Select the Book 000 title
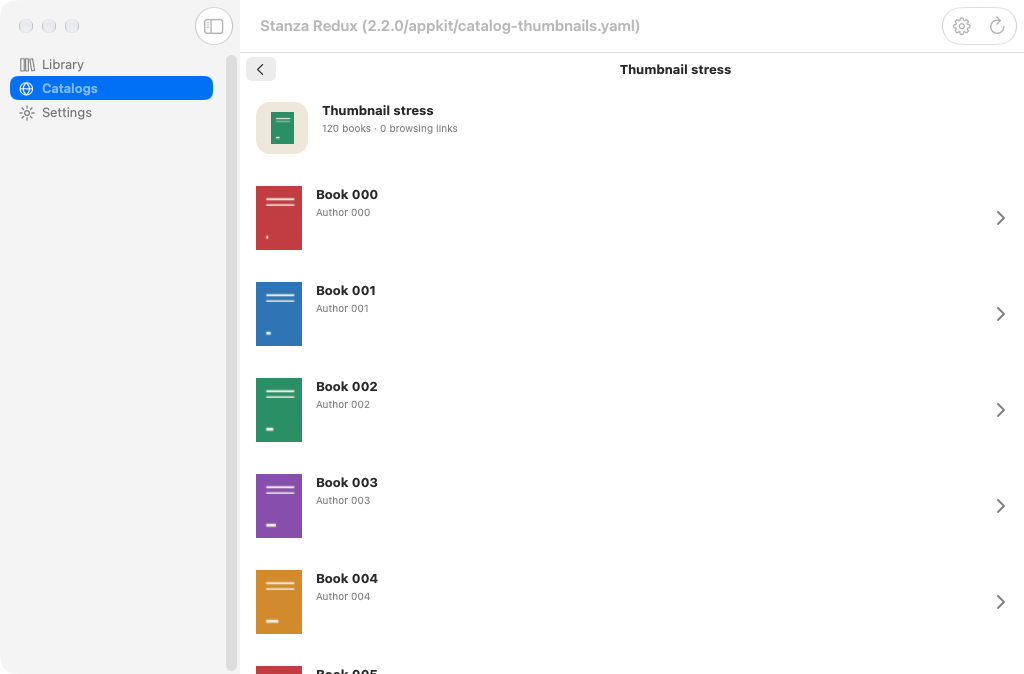1024x674 pixels. coord(347,195)
